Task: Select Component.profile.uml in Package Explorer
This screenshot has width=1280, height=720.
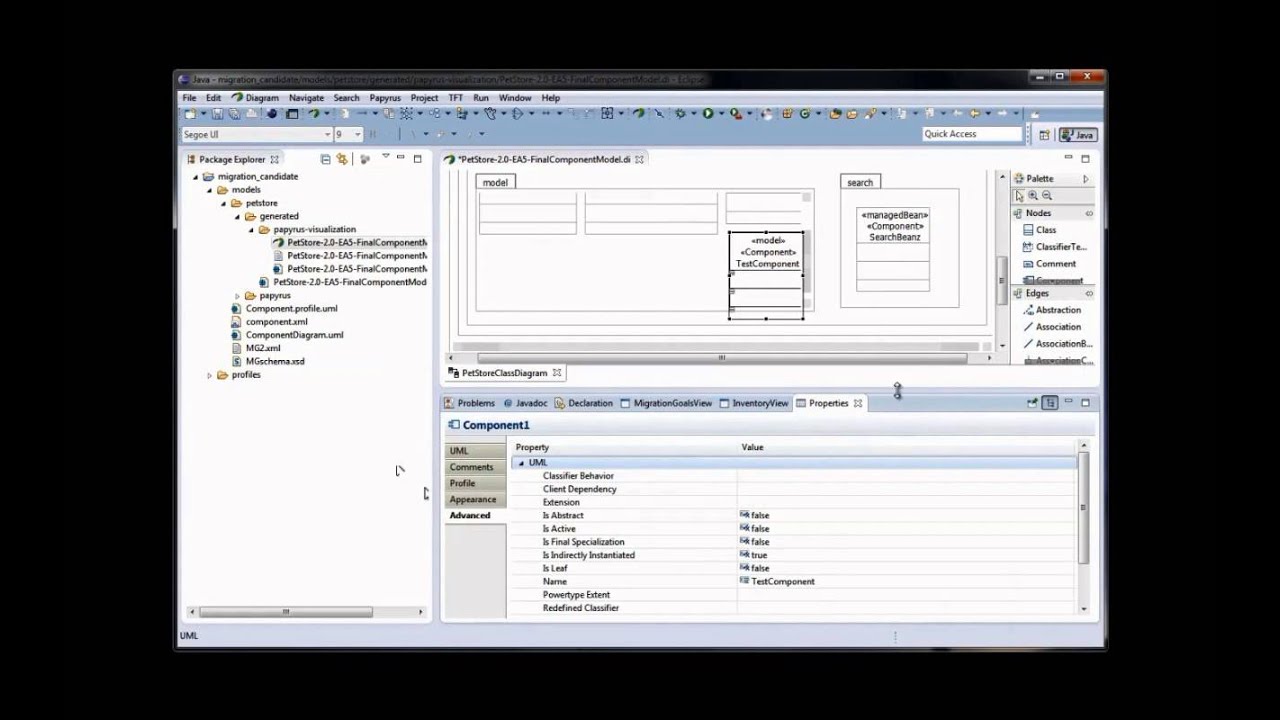Action: pos(284,309)
